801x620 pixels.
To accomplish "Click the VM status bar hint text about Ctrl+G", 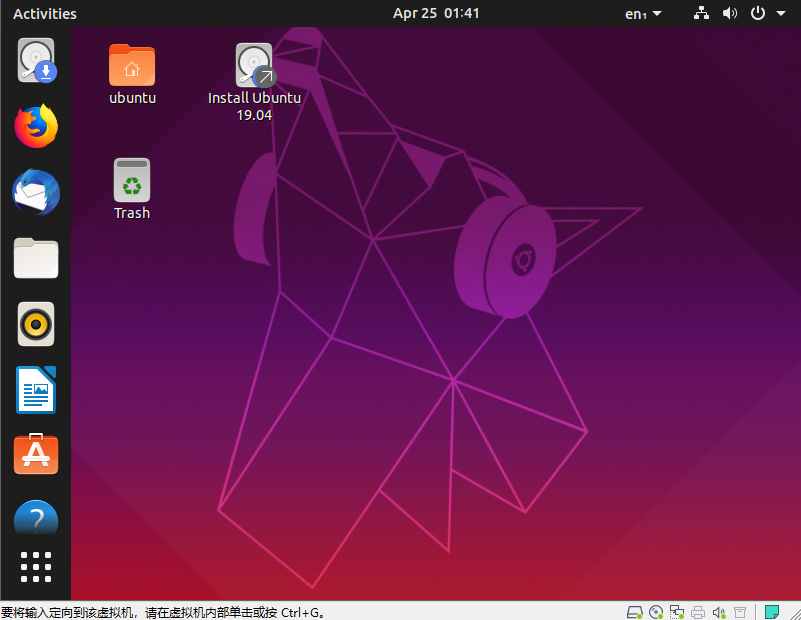I will [x=163, y=612].
